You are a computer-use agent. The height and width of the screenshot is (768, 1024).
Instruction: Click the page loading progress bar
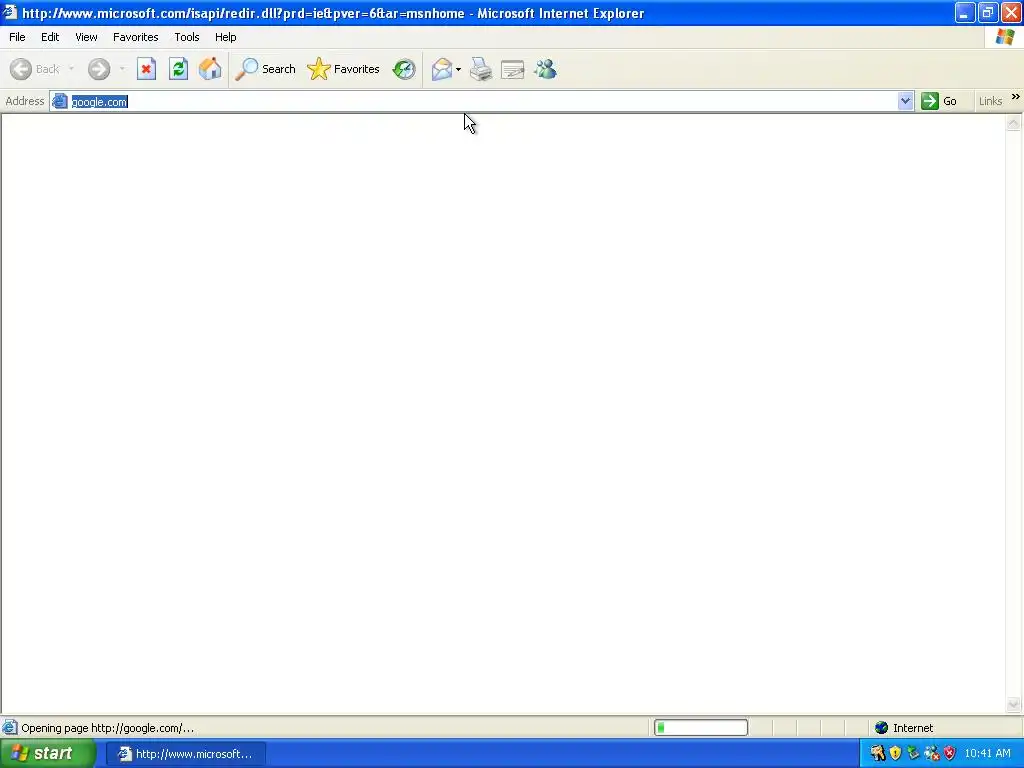(701, 728)
